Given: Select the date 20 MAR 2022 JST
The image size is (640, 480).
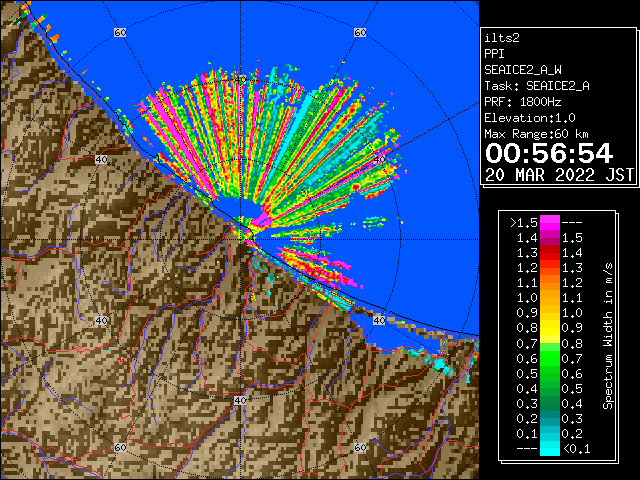Looking at the screenshot, I should coord(559,175).
